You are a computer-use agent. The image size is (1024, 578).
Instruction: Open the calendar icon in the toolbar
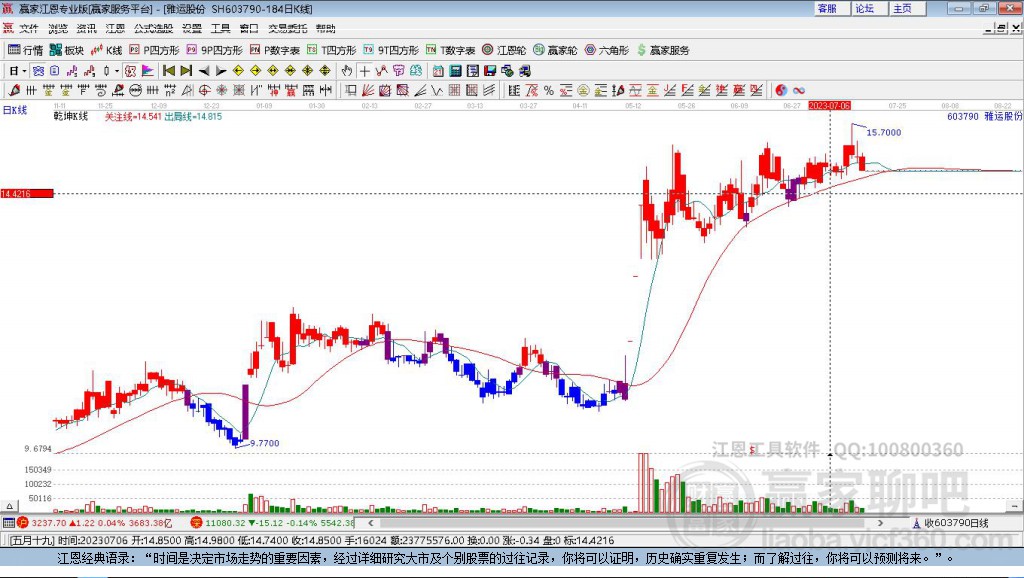tap(438, 71)
